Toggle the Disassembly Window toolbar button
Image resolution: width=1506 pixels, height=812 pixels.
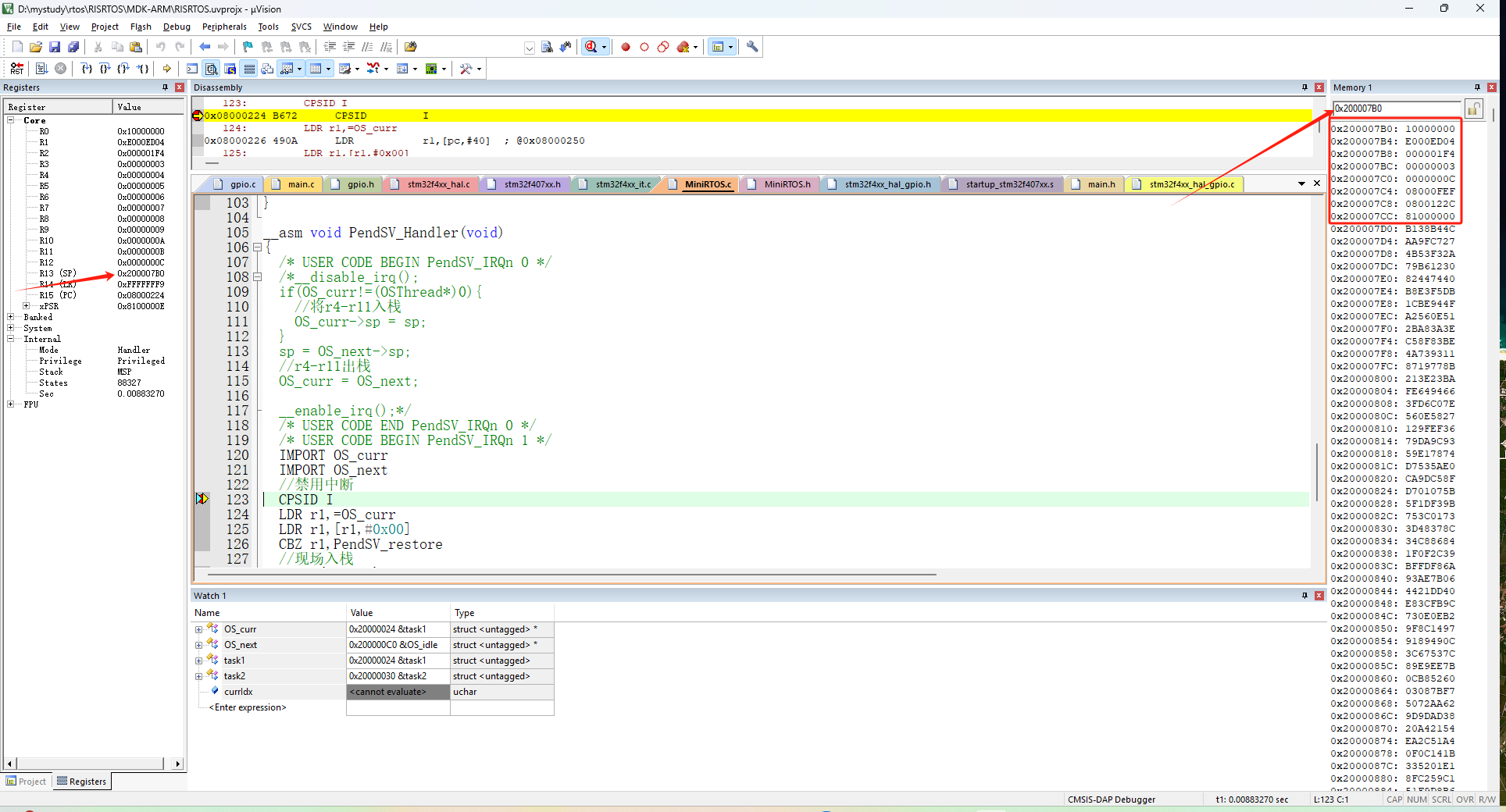pos(211,69)
